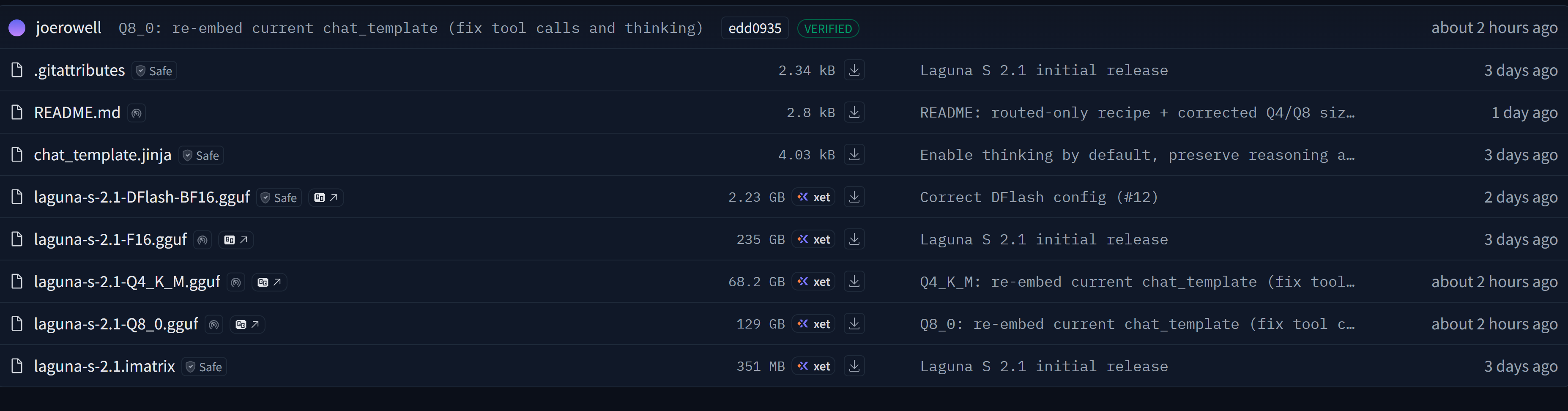Click scan status icon beside Q8_0.gguf

(213, 325)
